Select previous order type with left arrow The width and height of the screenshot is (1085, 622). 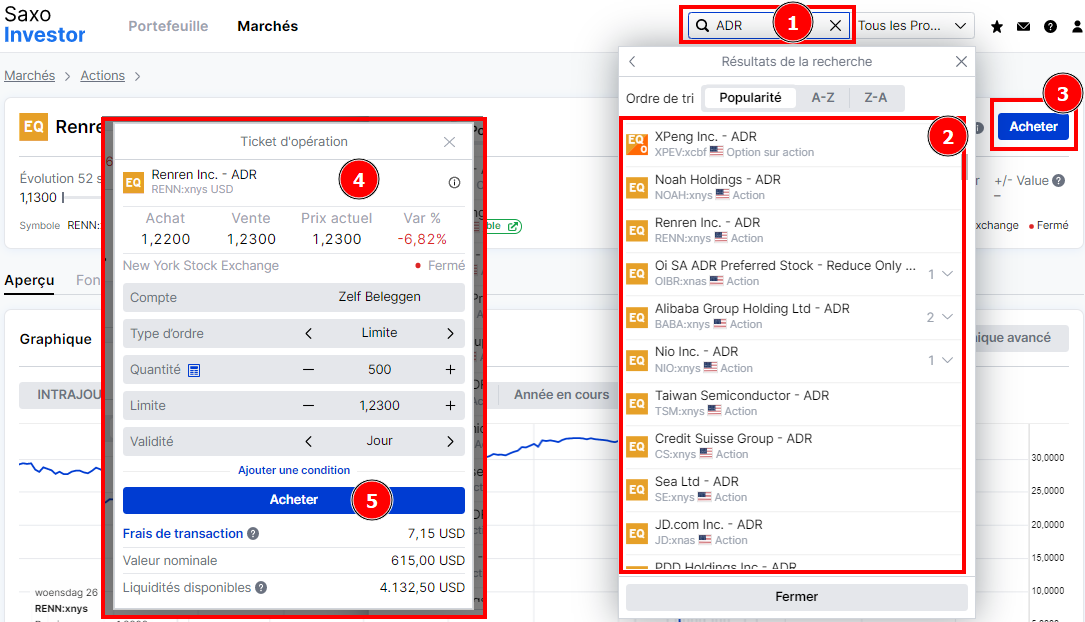(309, 333)
